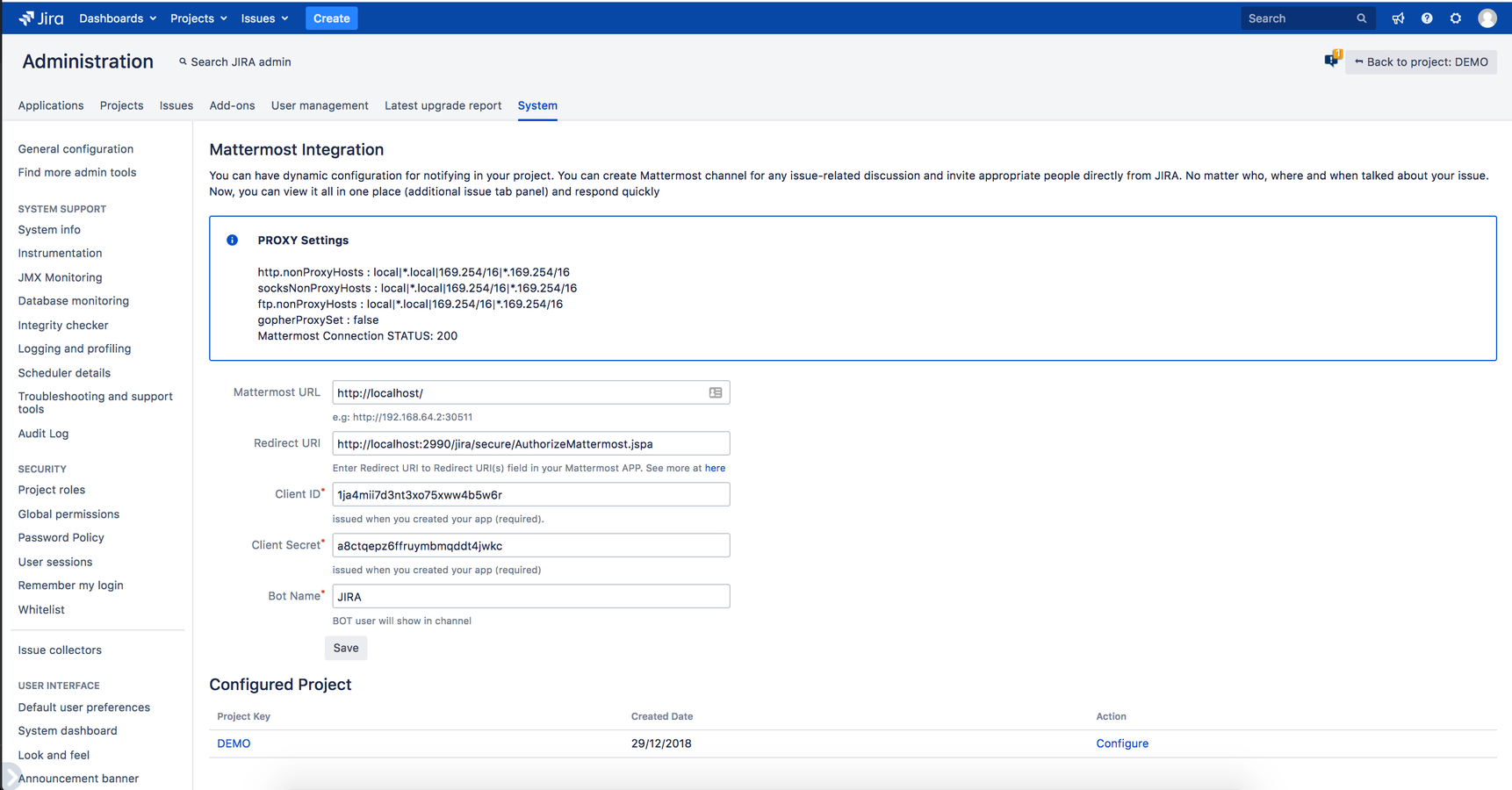
Task: Open Logging and profiling
Action: tap(75, 349)
